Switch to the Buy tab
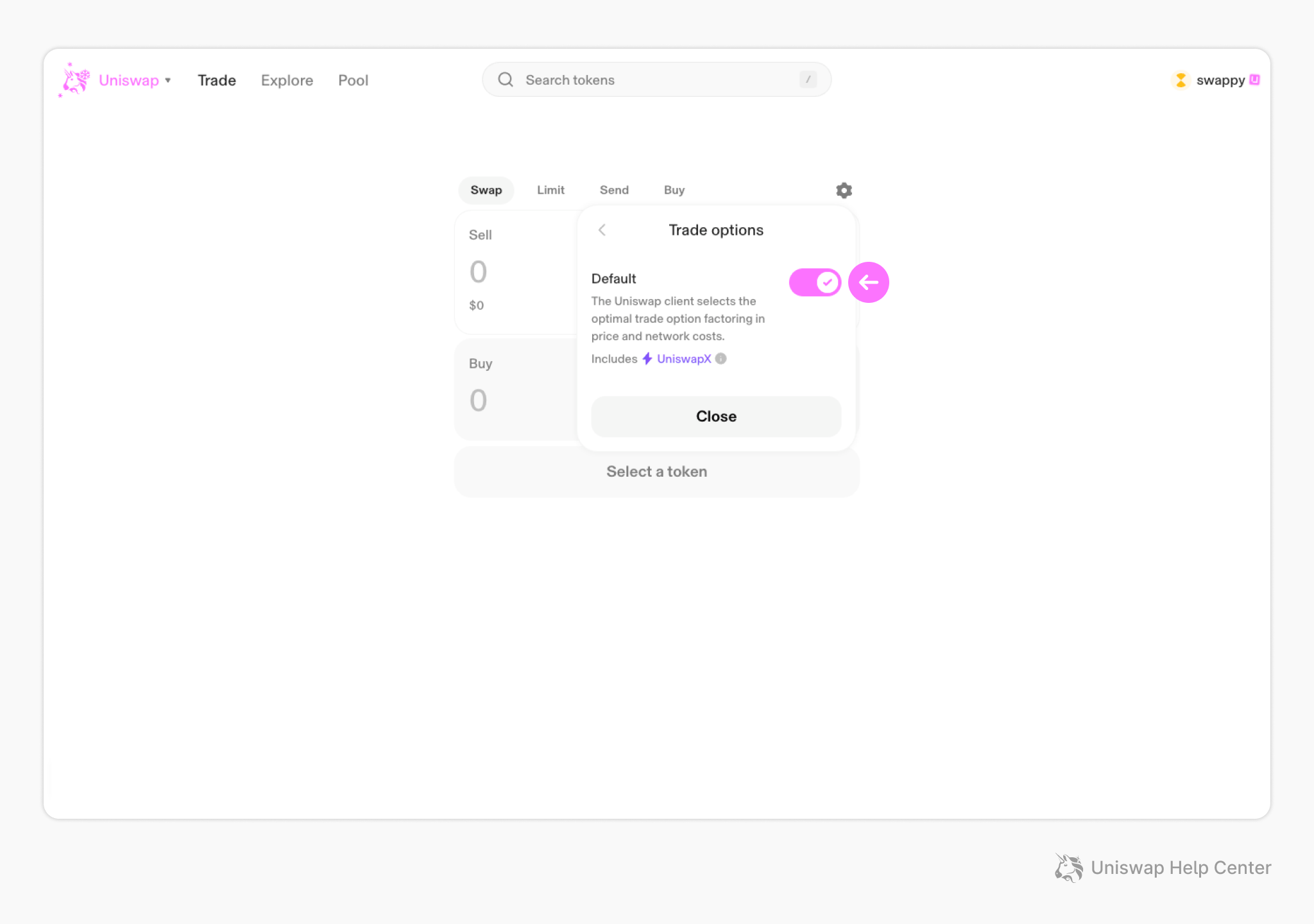 (x=674, y=190)
